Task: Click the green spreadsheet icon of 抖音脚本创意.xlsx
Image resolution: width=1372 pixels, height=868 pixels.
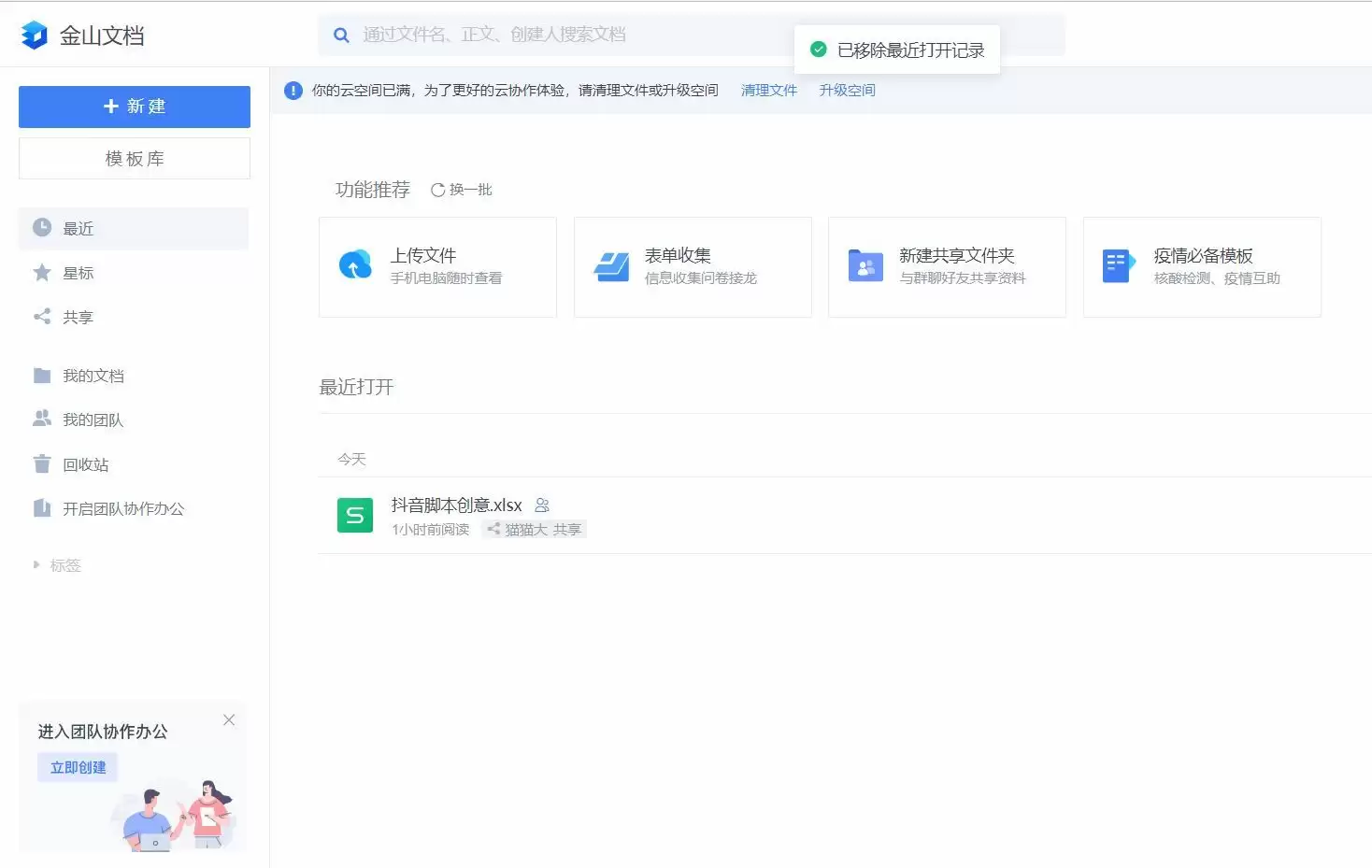Action: [x=354, y=515]
